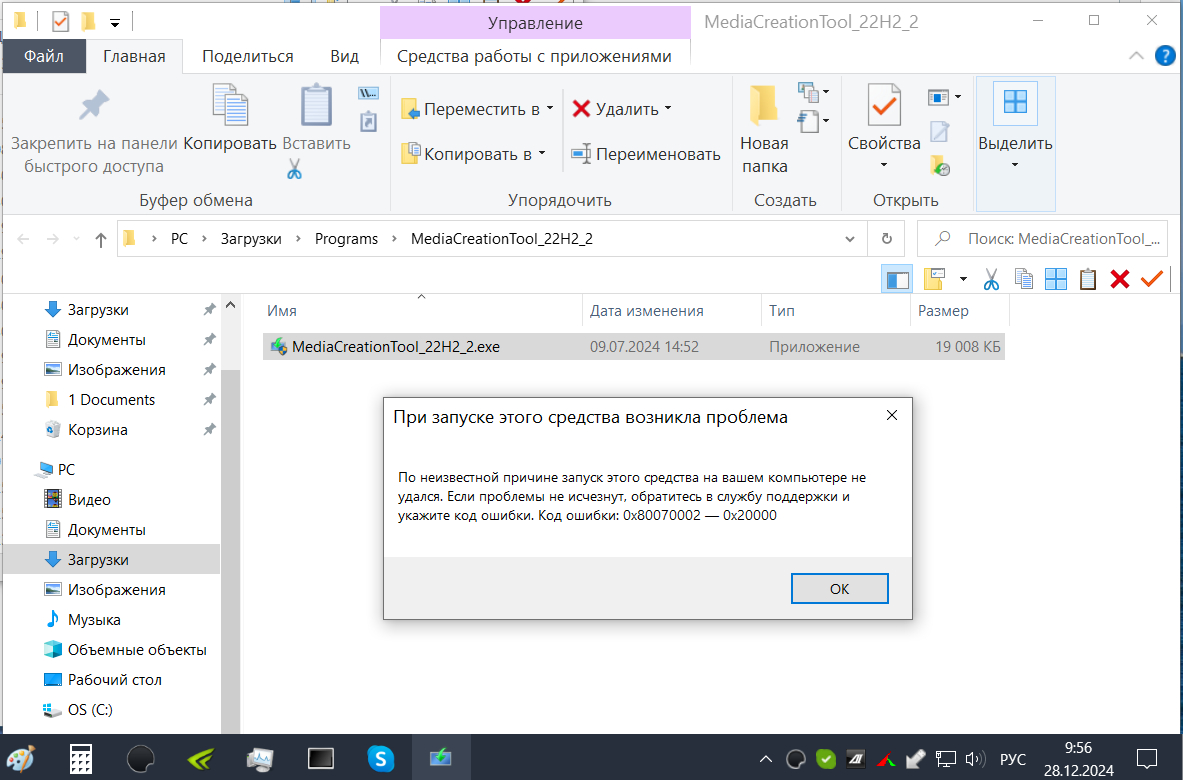Click the Copy path icon in Буфер обмена
Image resolution: width=1183 pixels, height=780 pixels.
coord(368,94)
